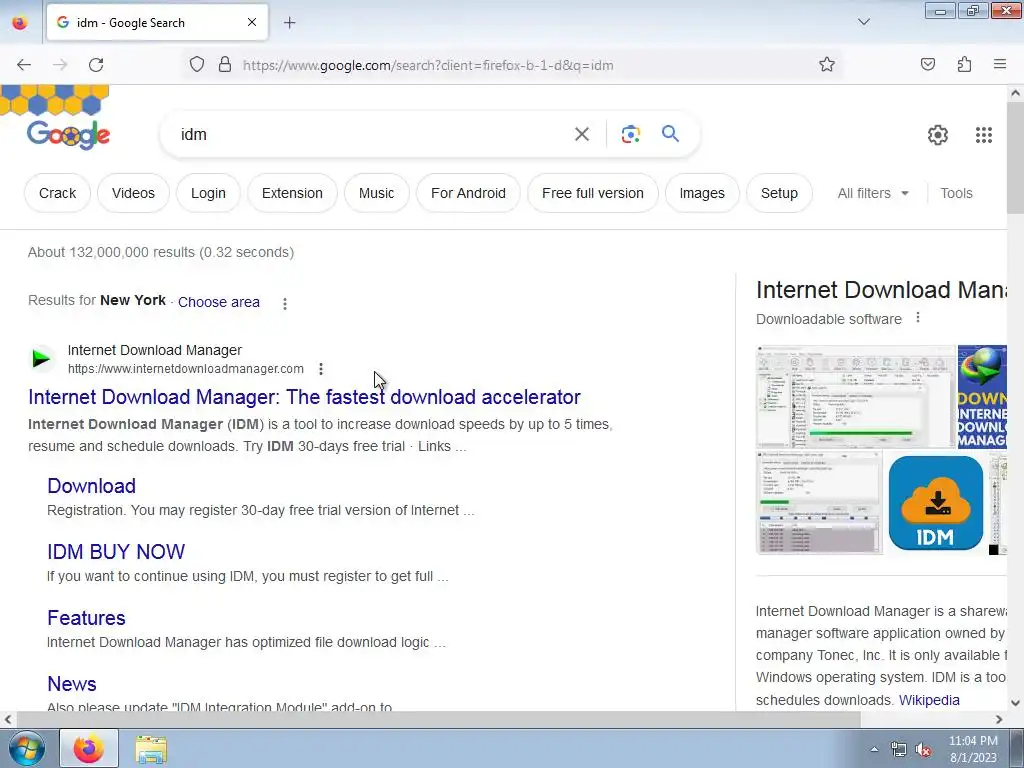Select the For Android filter chip
Viewport: 1024px width, 768px height.
click(x=468, y=193)
